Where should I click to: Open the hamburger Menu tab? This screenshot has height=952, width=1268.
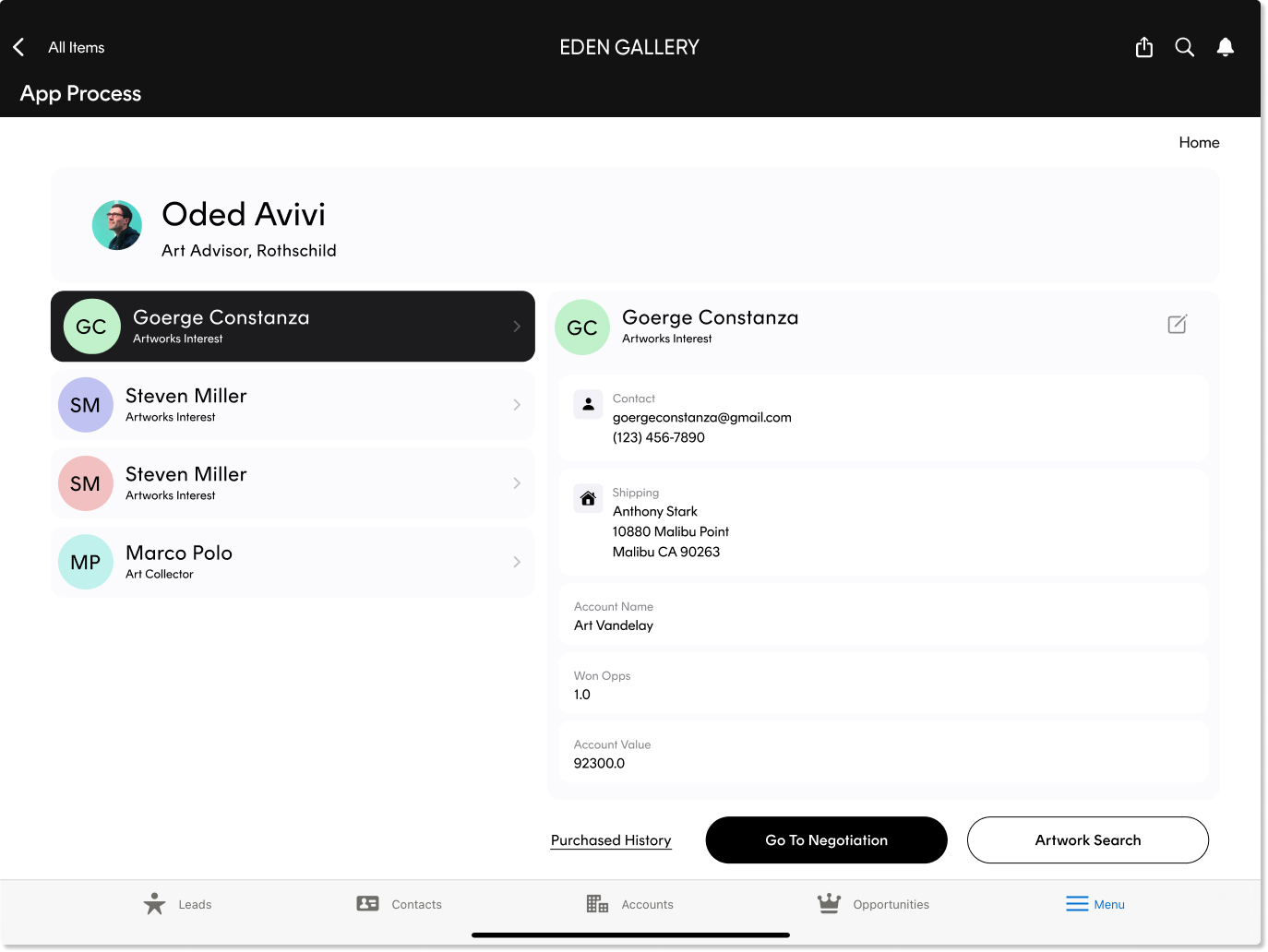click(x=1095, y=904)
